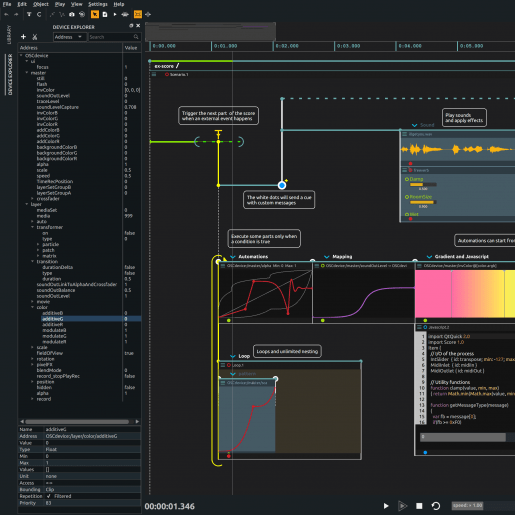Click the four-point cross icon in the toolbar
515x515 pixels.
click(148, 14)
